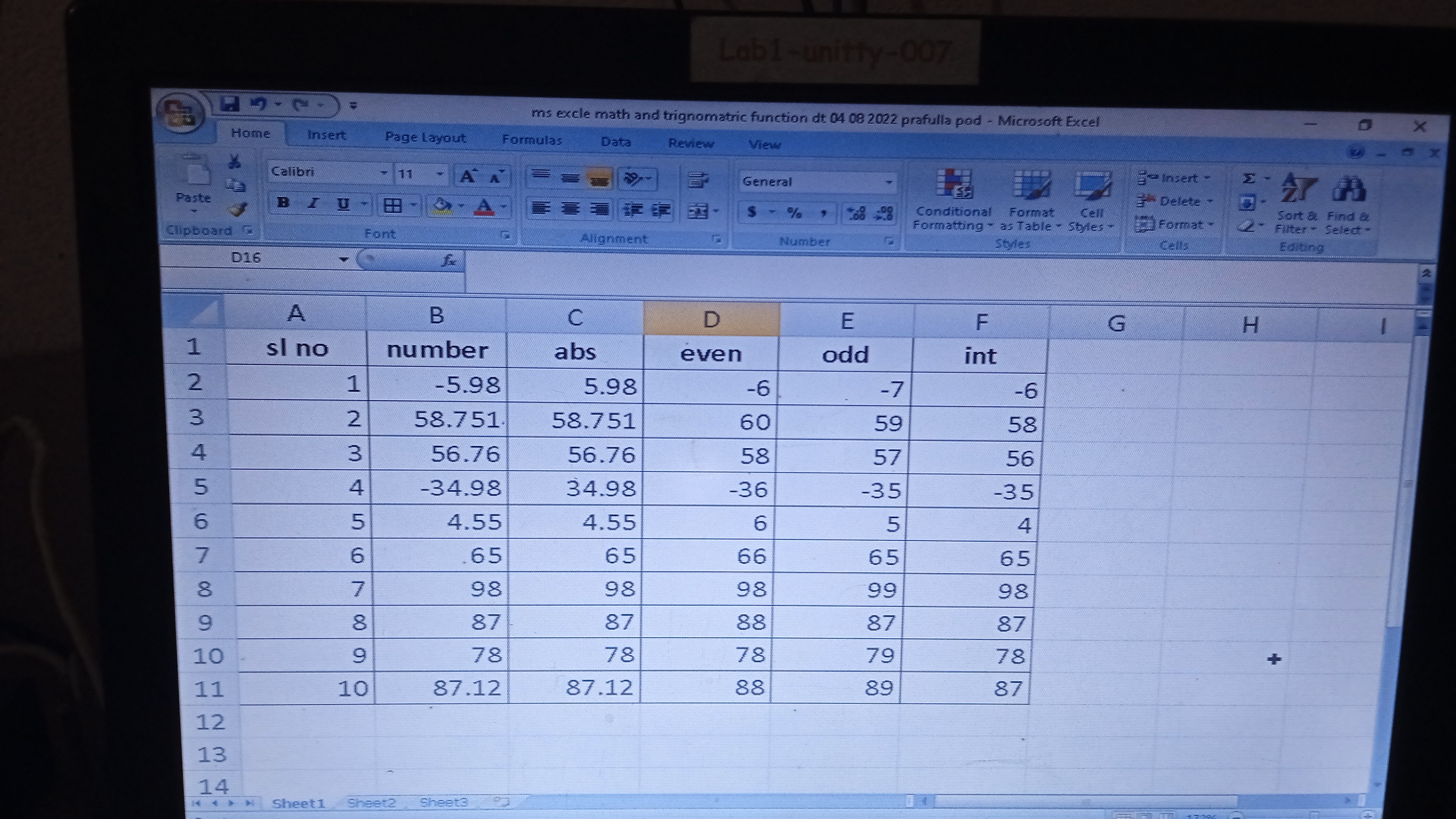This screenshot has height=819, width=1456.
Task: Click the Cut scissors icon
Action: [x=234, y=162]
